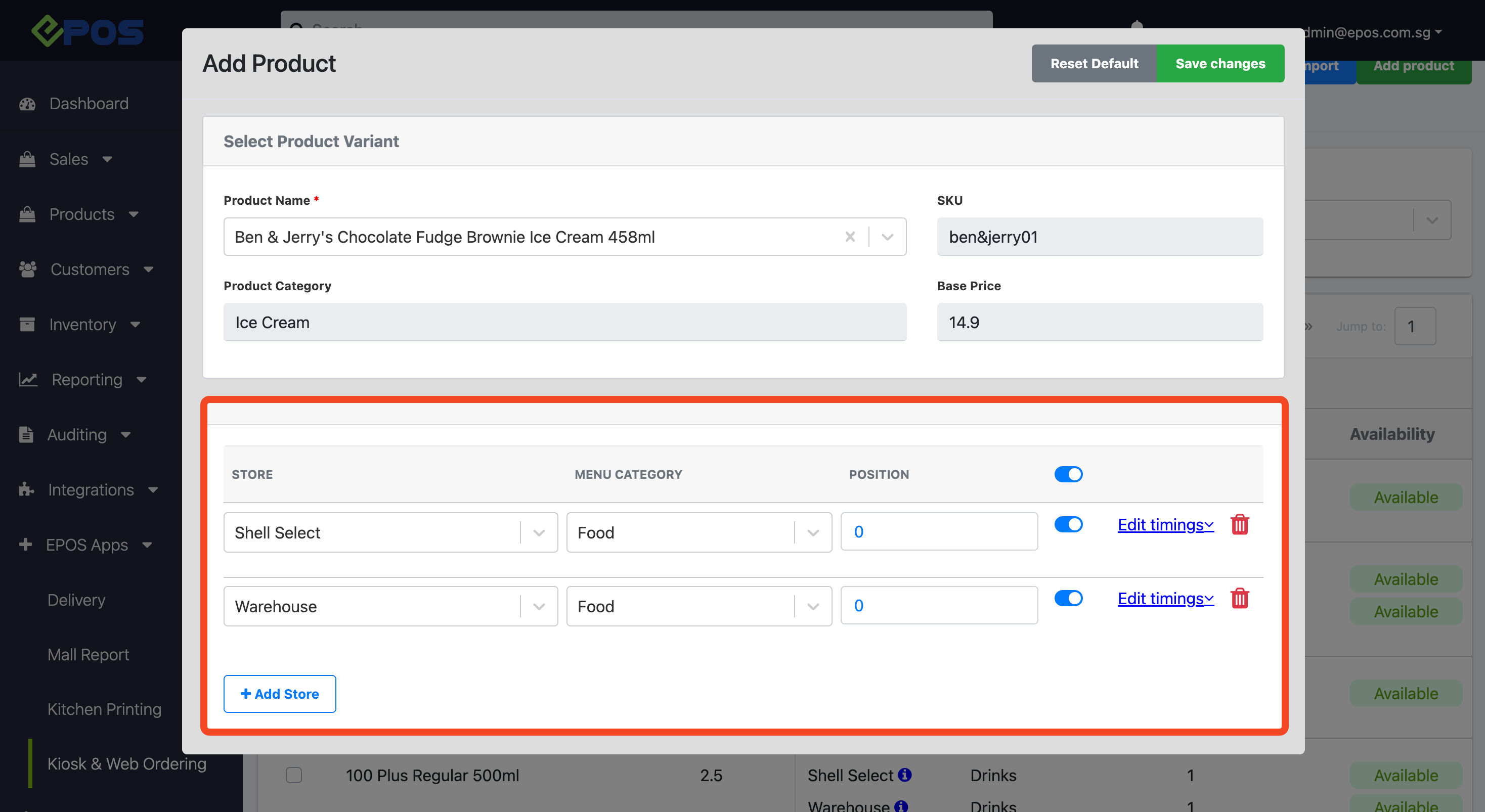Click the Sales bag icon
This screenshot has height=812, width=1485.
click(x=27, y=159)
